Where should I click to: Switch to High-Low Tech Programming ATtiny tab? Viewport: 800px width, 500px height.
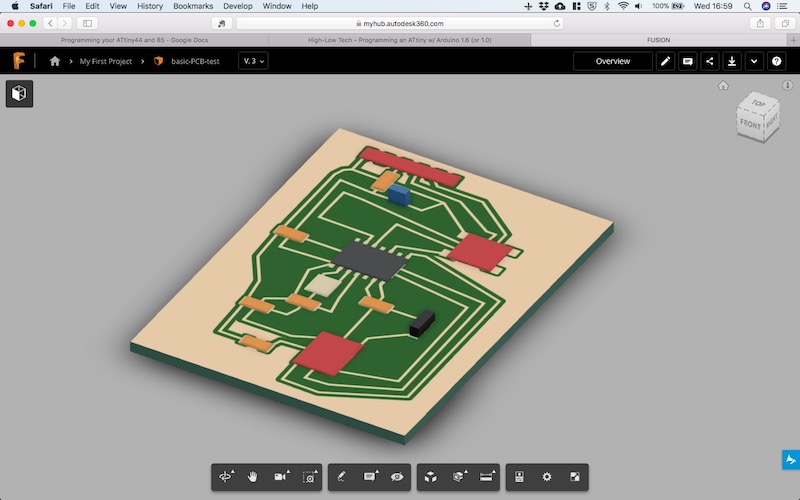[x=399, y=40]
